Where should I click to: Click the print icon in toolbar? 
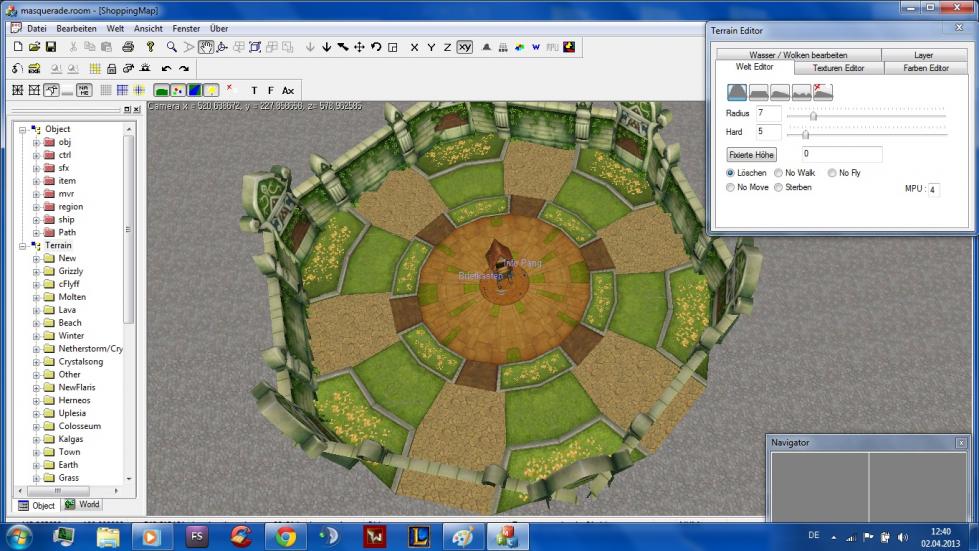(x=128, y=47)
